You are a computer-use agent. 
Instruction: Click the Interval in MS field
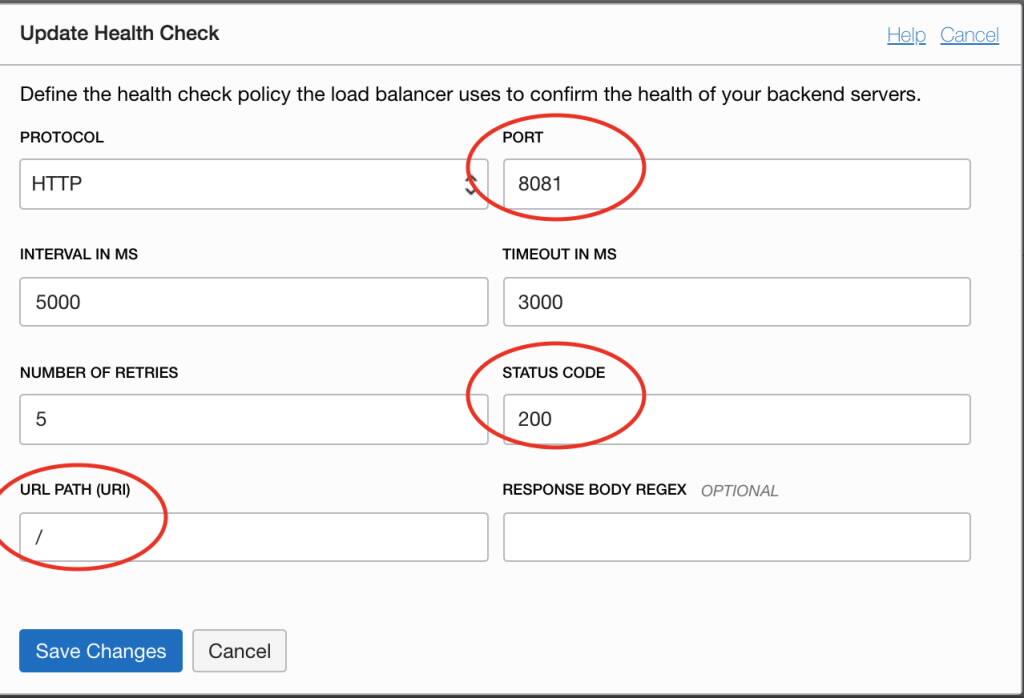[253, 301]
